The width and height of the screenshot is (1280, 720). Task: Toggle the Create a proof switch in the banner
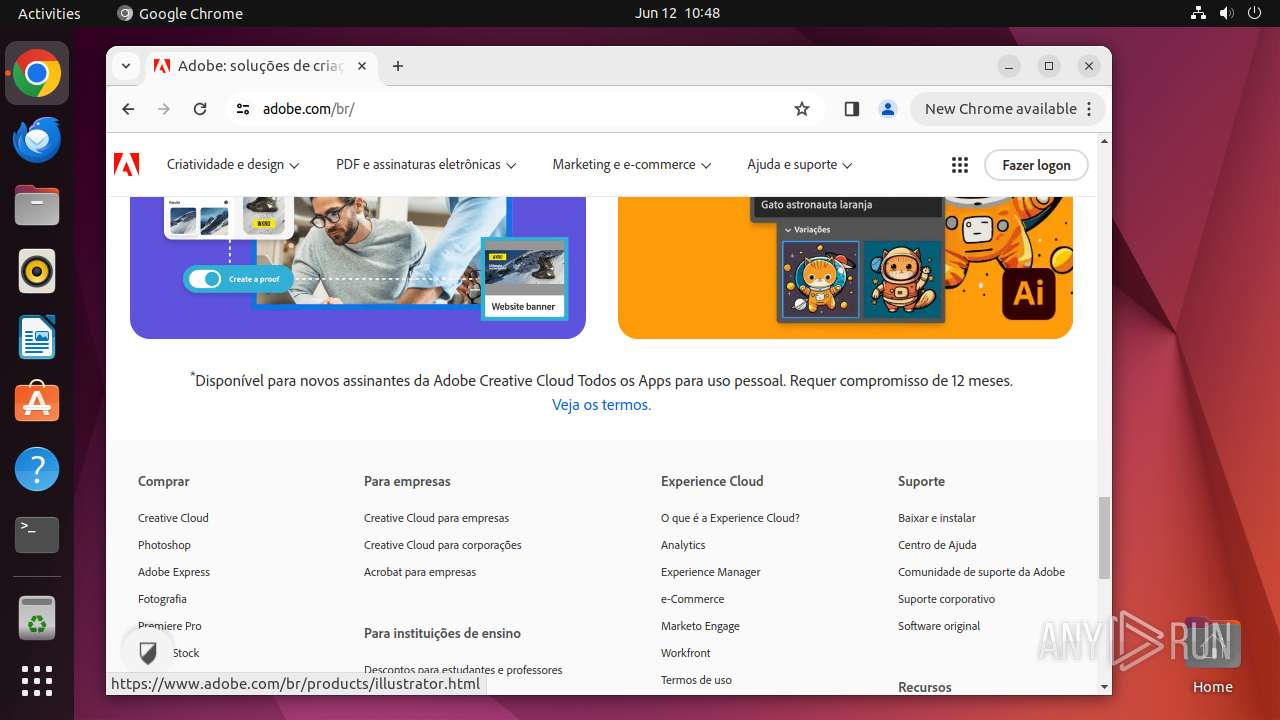click(x=205, y=279)
